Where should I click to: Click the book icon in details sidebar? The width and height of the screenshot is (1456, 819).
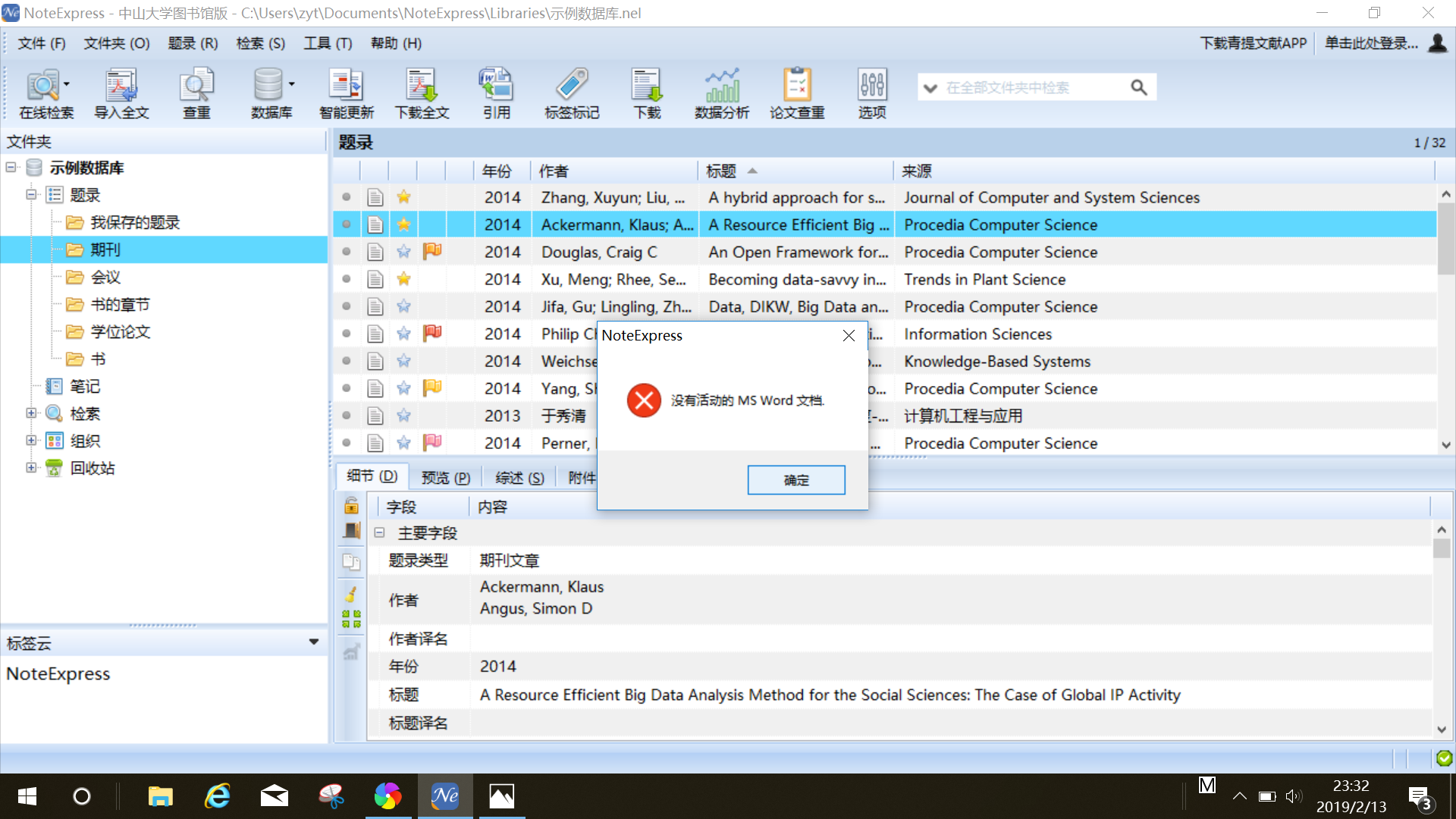click(x=351, y=531)
